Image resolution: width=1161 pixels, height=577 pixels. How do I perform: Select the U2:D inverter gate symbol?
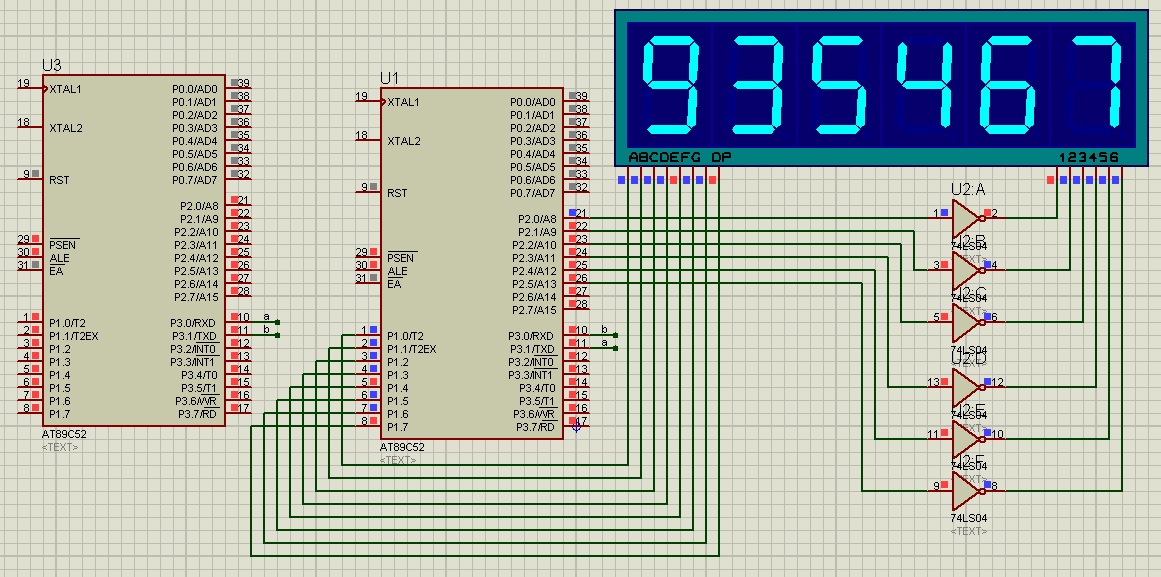967,387
